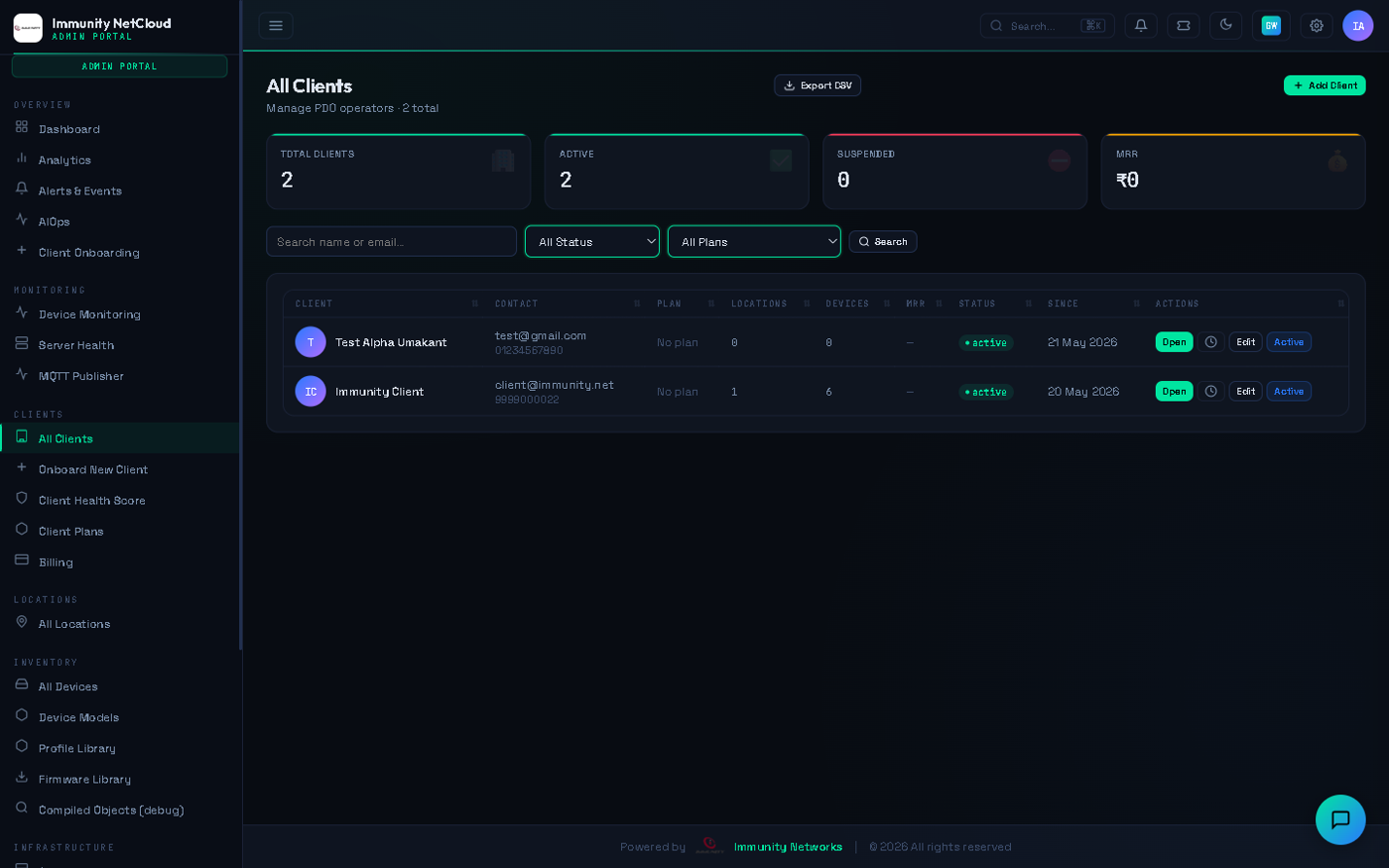Screen dimensions: 1389x868
Task: Open the Immunity Client row
Action: point(1174,392)
